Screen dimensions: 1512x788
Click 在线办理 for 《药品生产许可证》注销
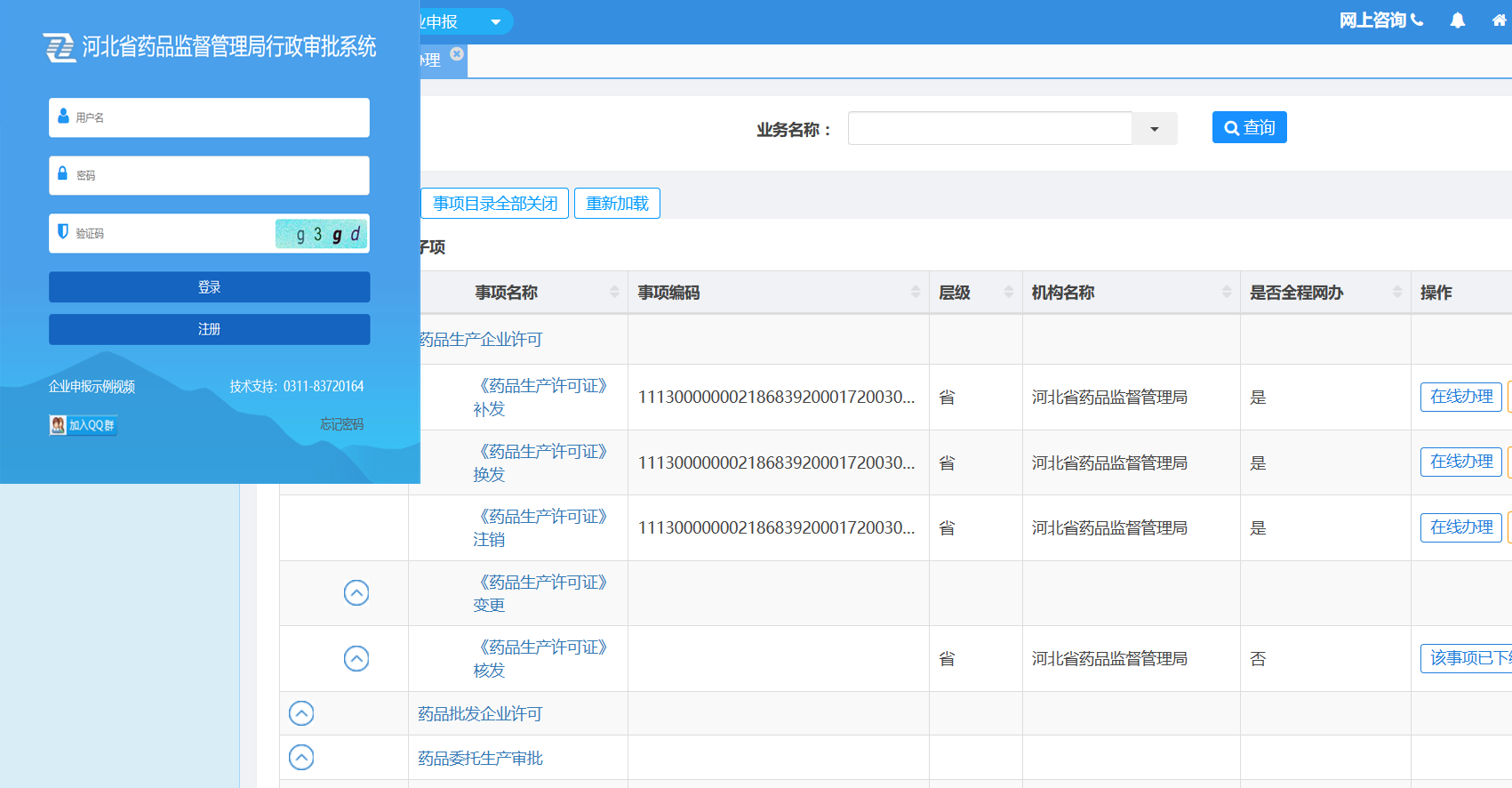(1461, 527)
